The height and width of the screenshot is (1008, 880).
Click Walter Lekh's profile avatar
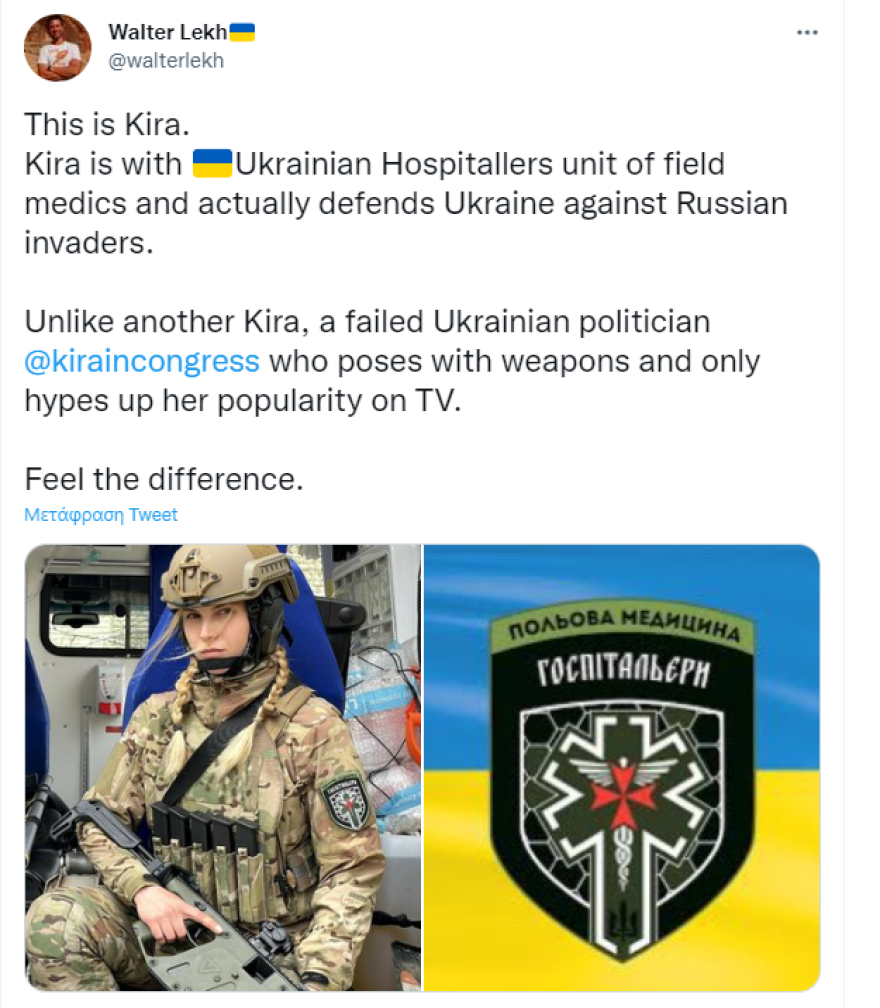tap(57, 47)
